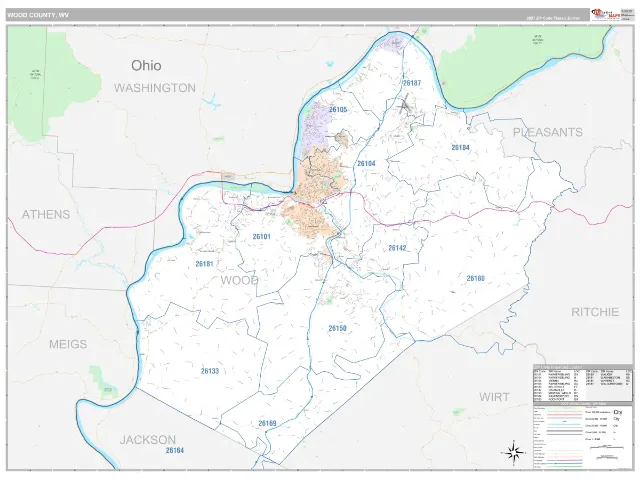Click the WOOD COUNTY, WV title bar

(298, 15)
